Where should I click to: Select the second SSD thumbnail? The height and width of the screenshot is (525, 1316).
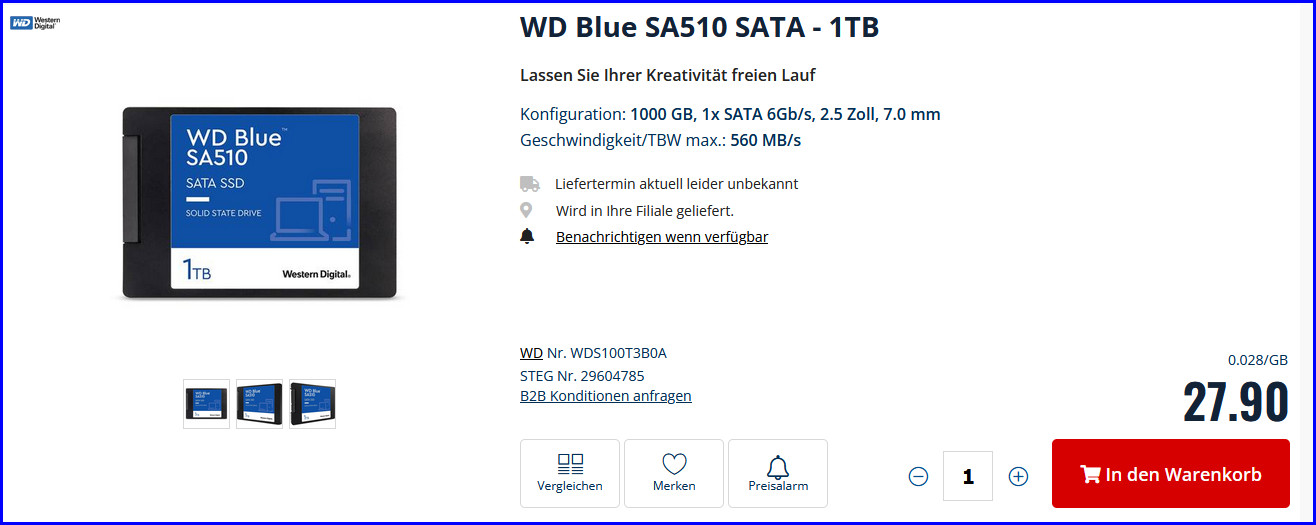260,404
